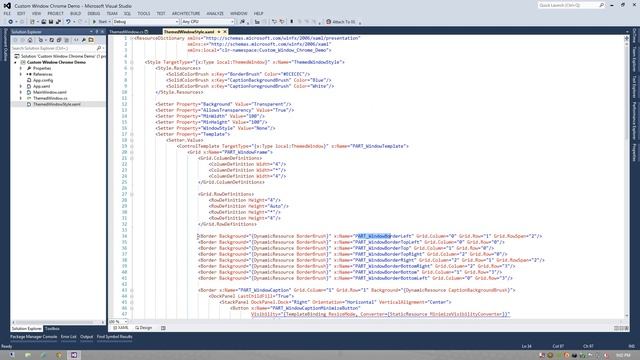Switch to the Toolbox panel tab
The height and width of the screenshot is (360, 640).
coord(52,329)
